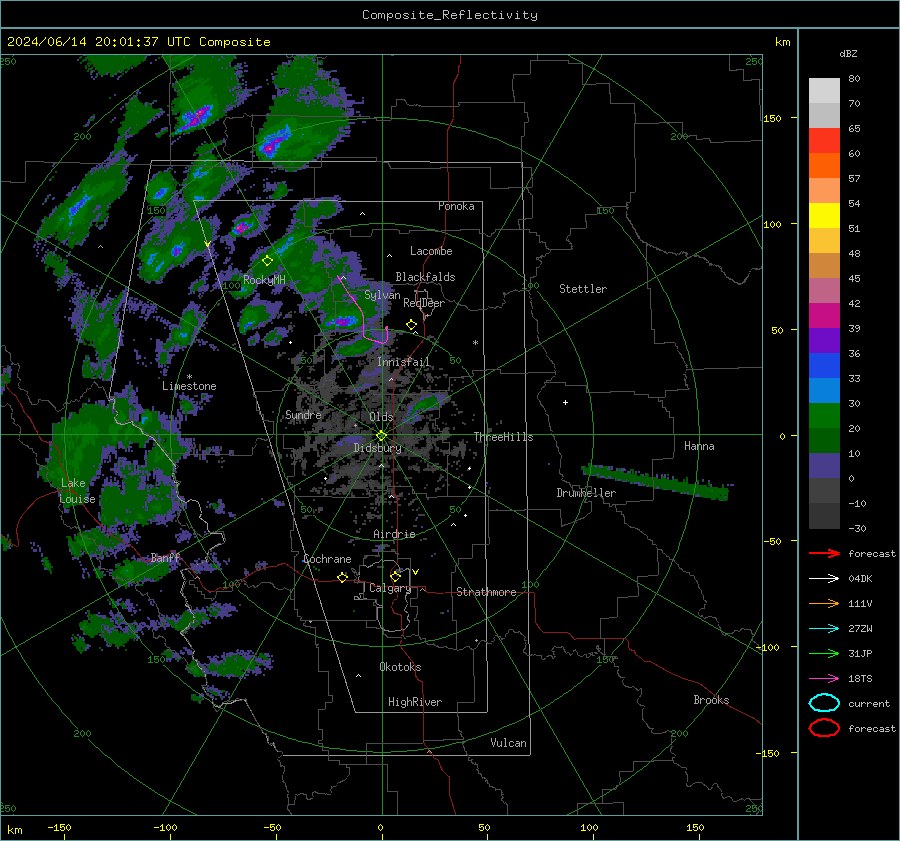900x841 pixels.
Task: Click the yellow diamond marker near RockyMH
Action: (x=267, y=261)
